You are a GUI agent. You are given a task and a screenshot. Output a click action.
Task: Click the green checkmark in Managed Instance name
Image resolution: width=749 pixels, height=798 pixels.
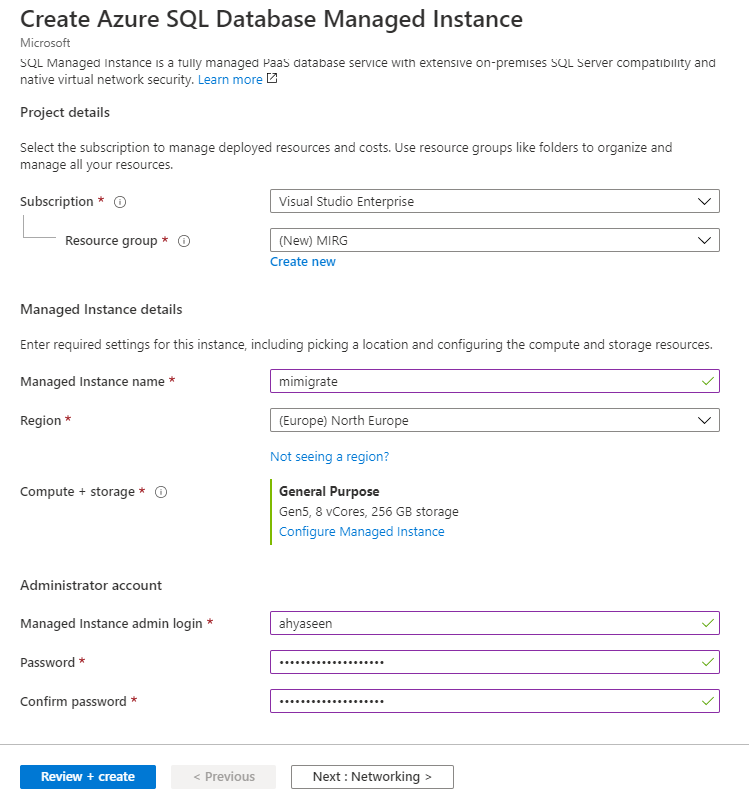coord(708,381)
